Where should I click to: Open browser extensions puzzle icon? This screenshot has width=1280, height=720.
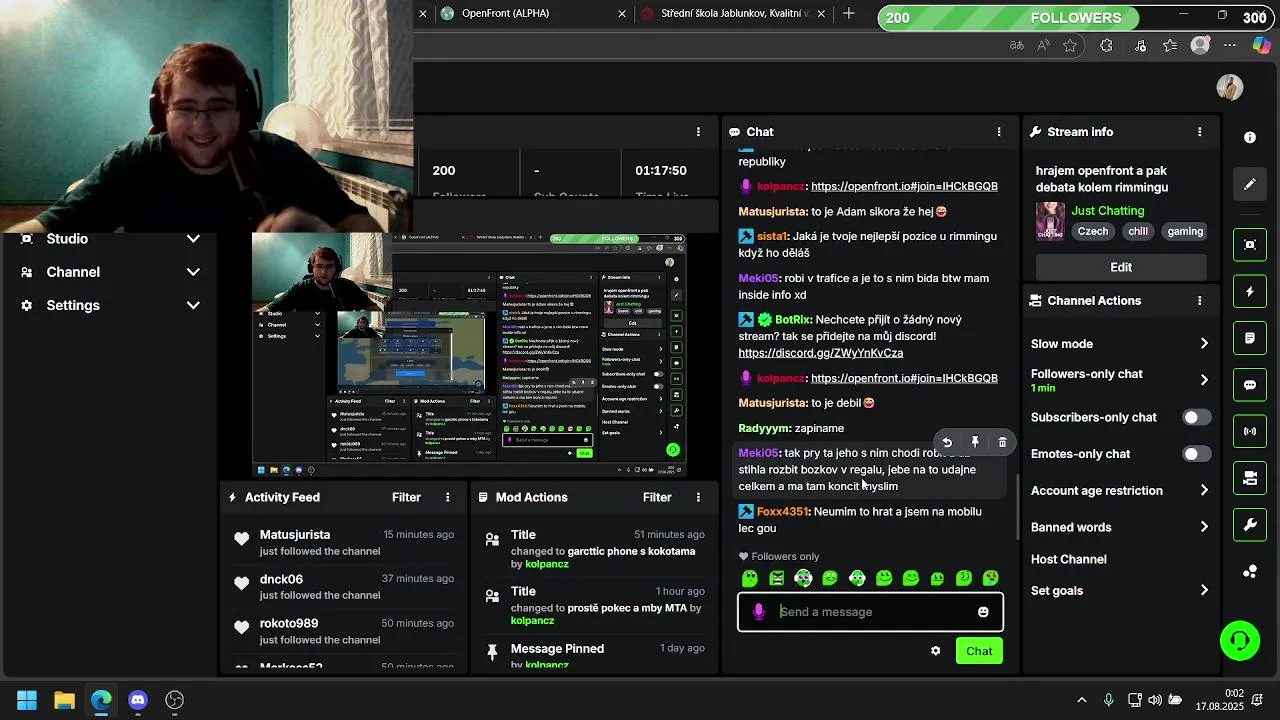[x=1106, y=45]
